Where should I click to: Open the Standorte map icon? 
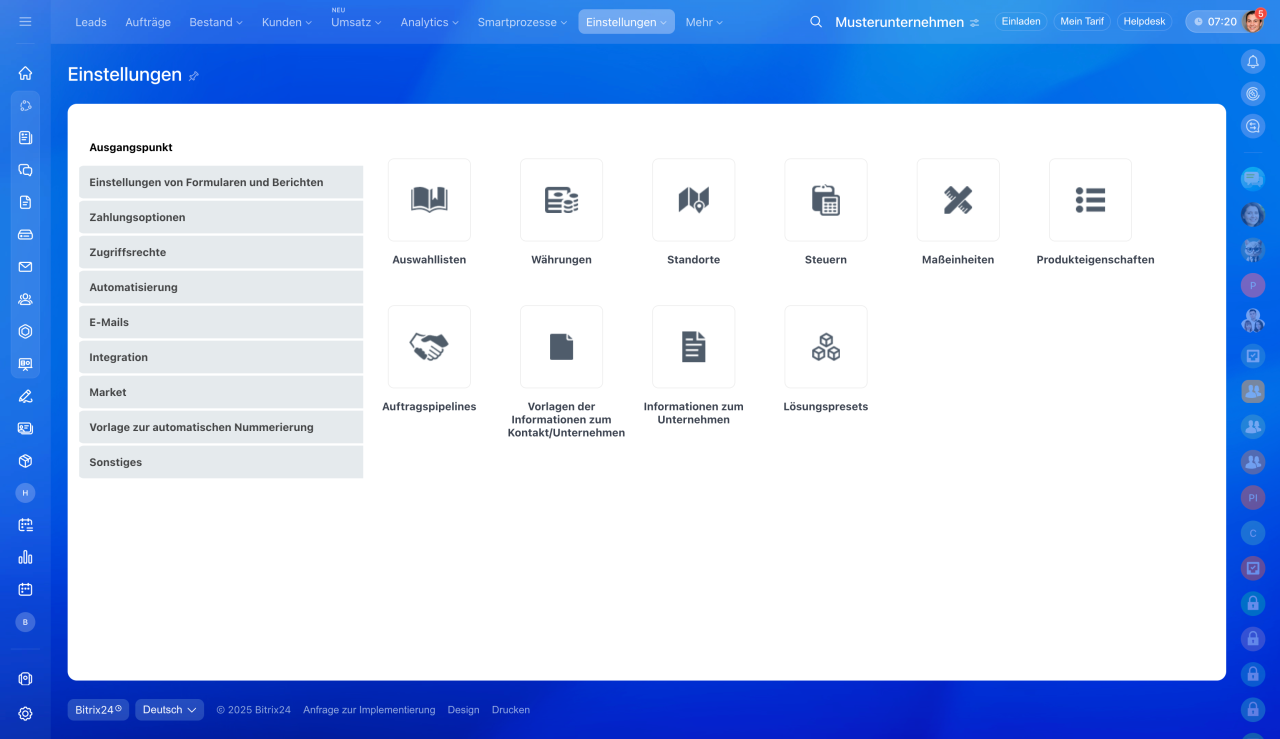(x=693, y=200)
